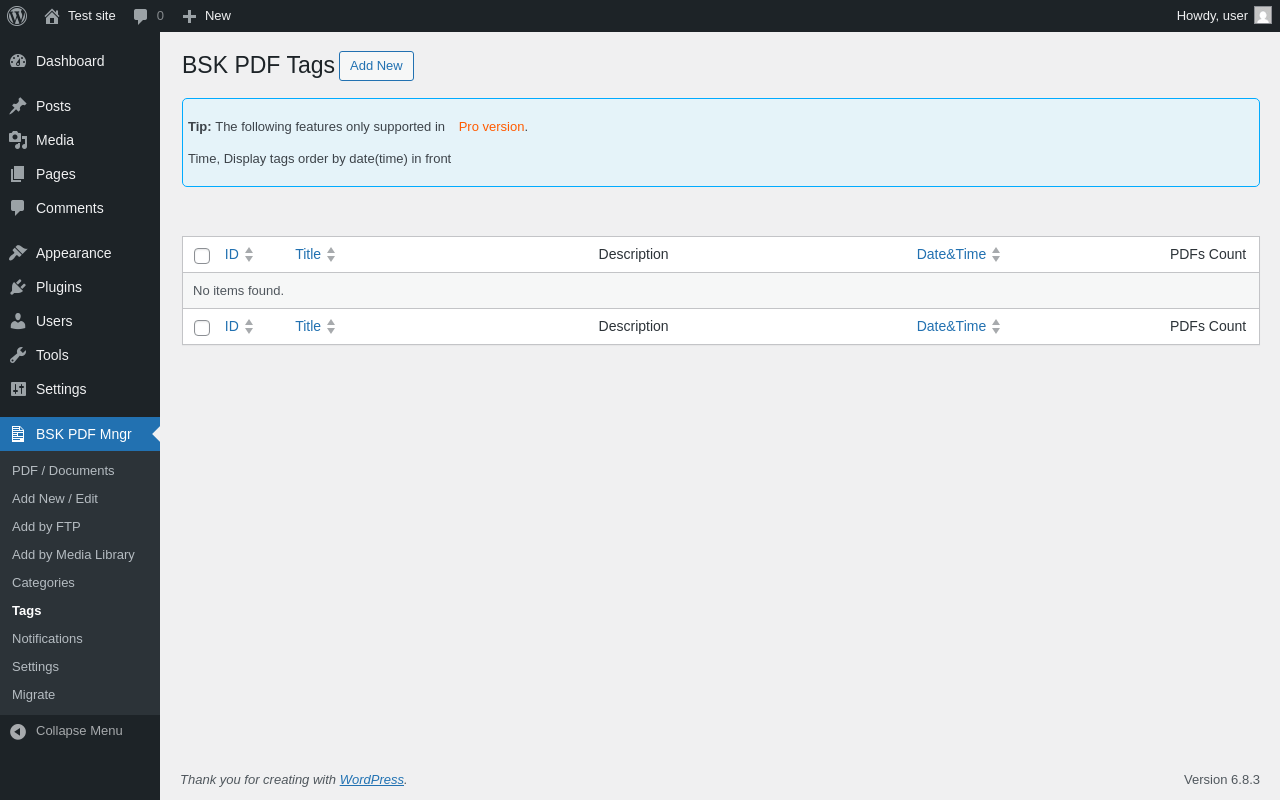Open comments bubble in admin bar
This screenshot has width=1280, height=800.
tap(141, 16)
